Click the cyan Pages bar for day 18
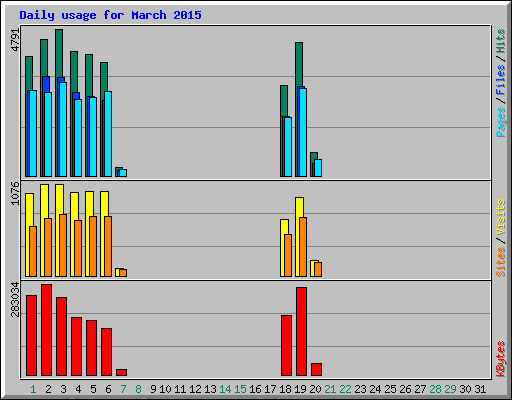The width and height of the screenshot is (512, 400). point(288,147)
